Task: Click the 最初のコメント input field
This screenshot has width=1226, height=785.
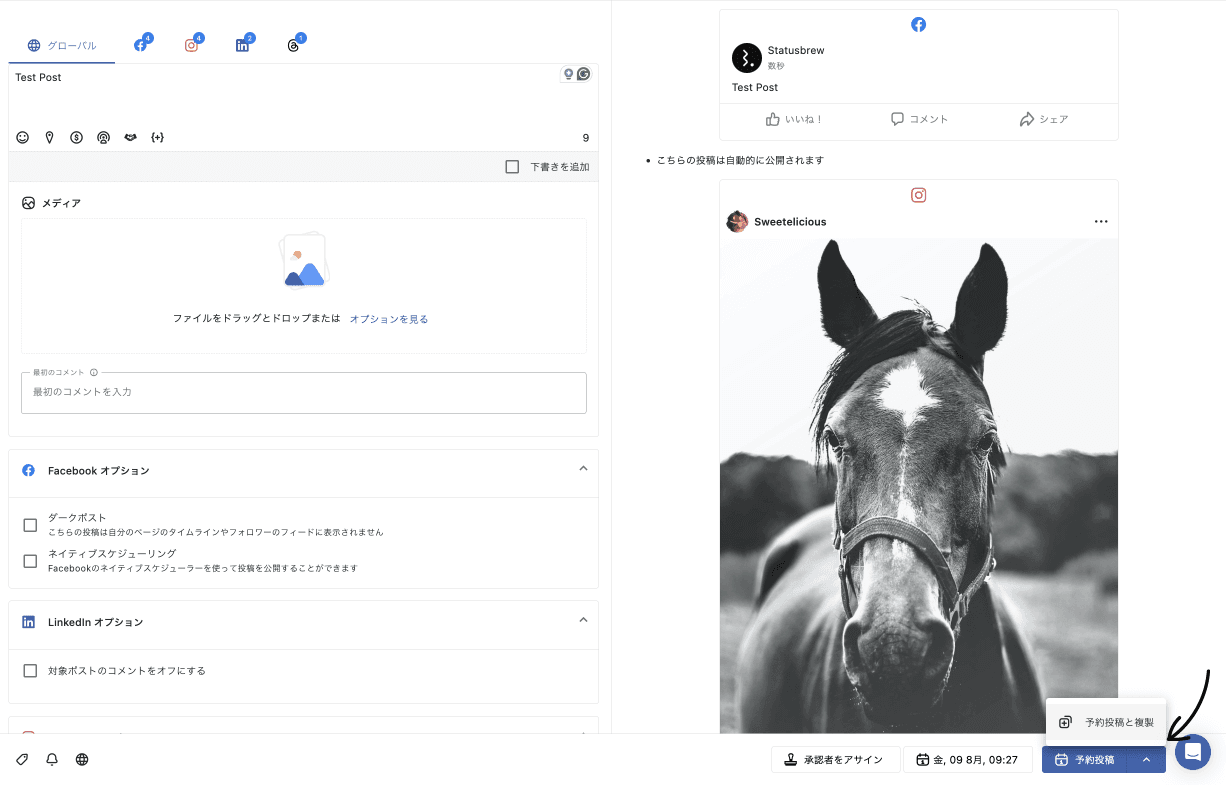Action: click(303, 393)
